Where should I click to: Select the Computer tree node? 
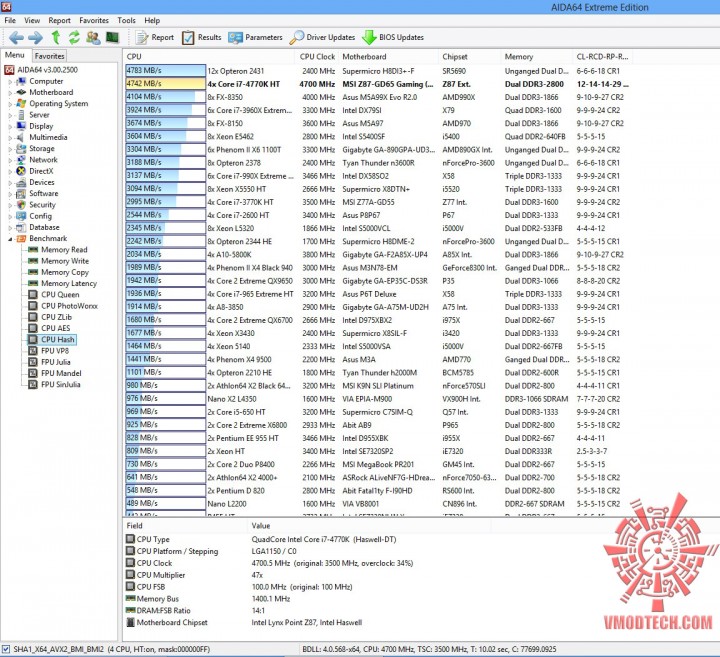click(46, 81)
